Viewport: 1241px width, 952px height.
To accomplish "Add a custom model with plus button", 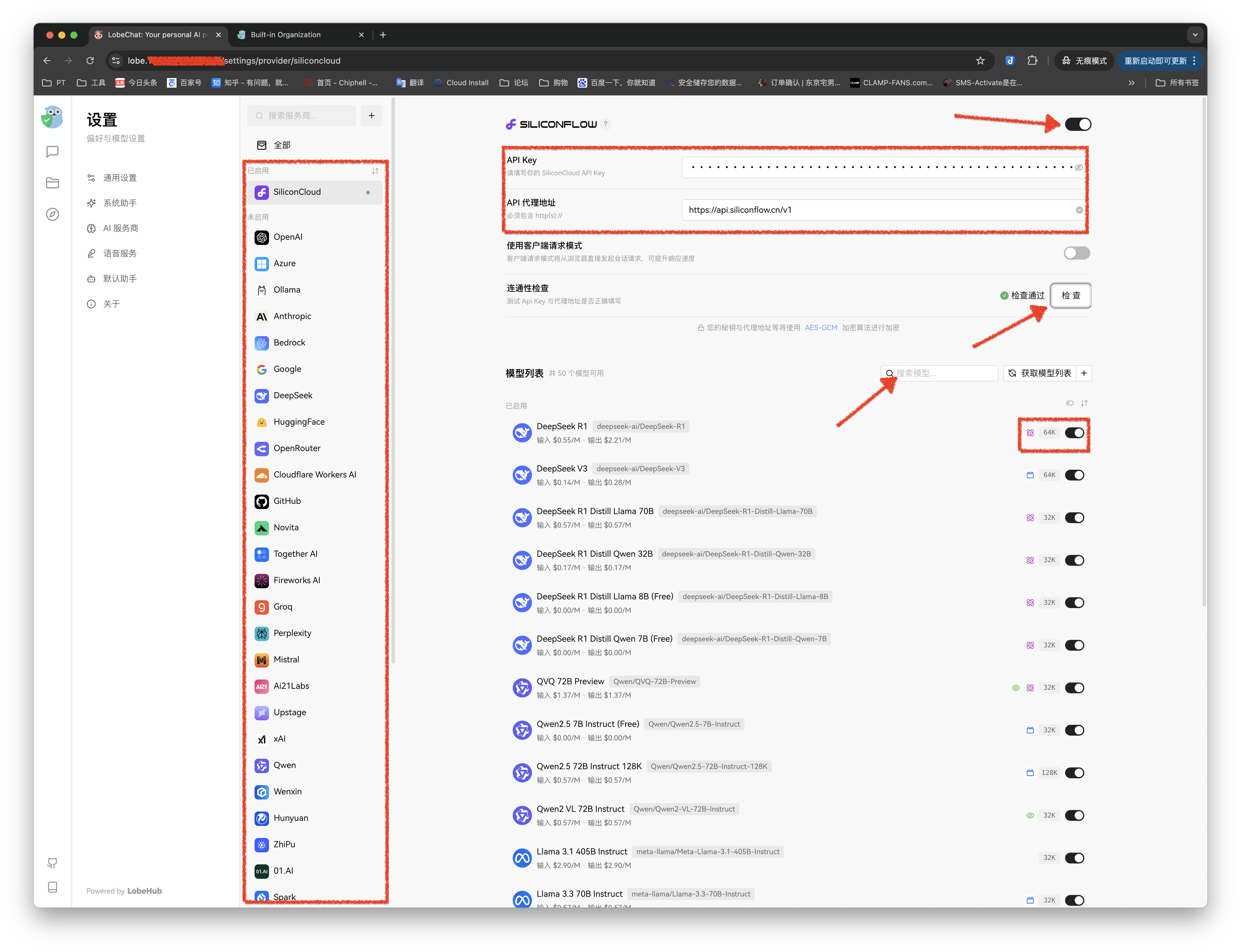I will [x=1083, y=373].
